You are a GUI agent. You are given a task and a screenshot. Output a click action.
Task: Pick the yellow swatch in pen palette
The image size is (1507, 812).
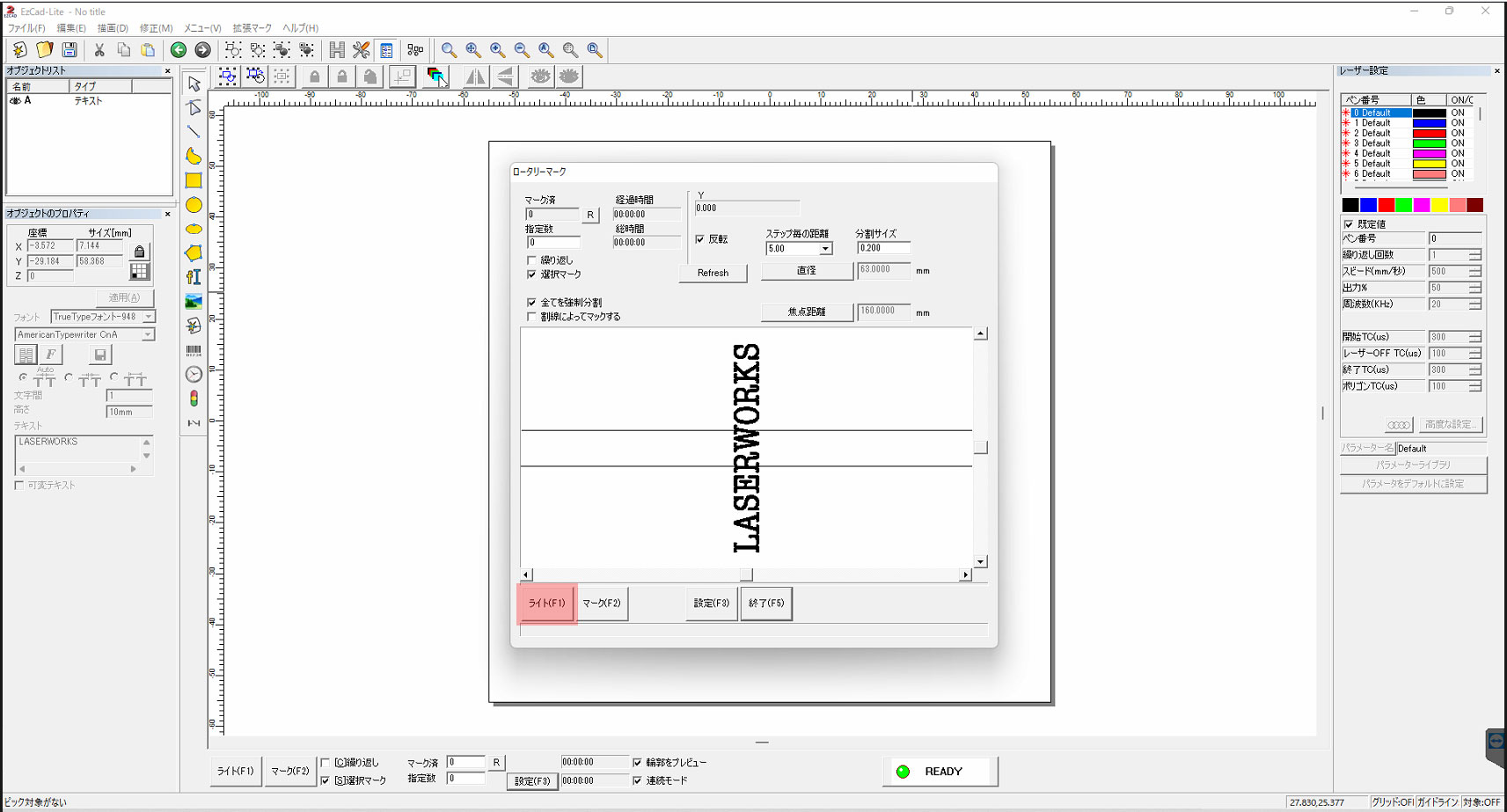pos(1439,205)
